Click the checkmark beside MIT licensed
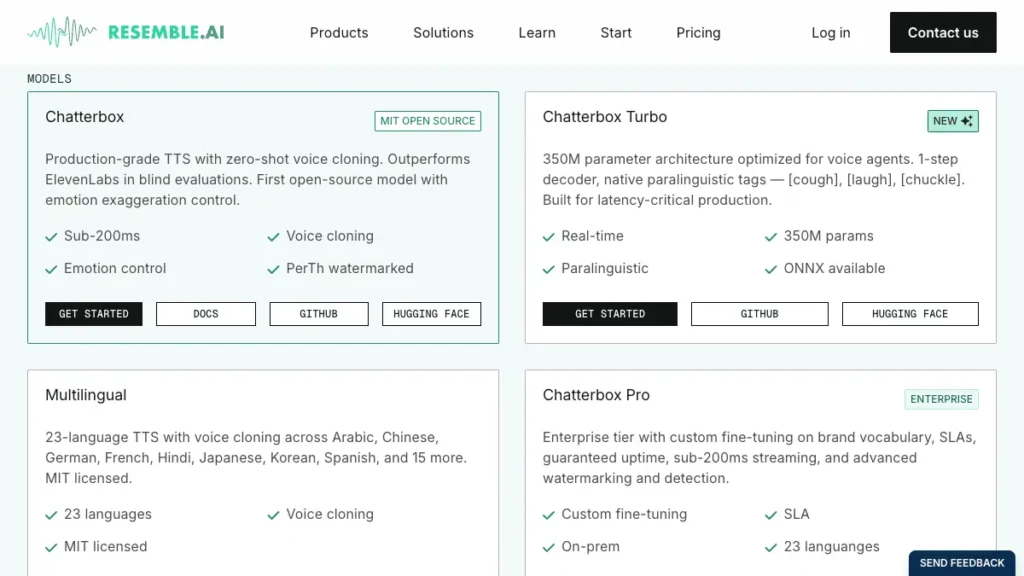The height and width of the screenshot is (576, 1024). pos(51,547)
